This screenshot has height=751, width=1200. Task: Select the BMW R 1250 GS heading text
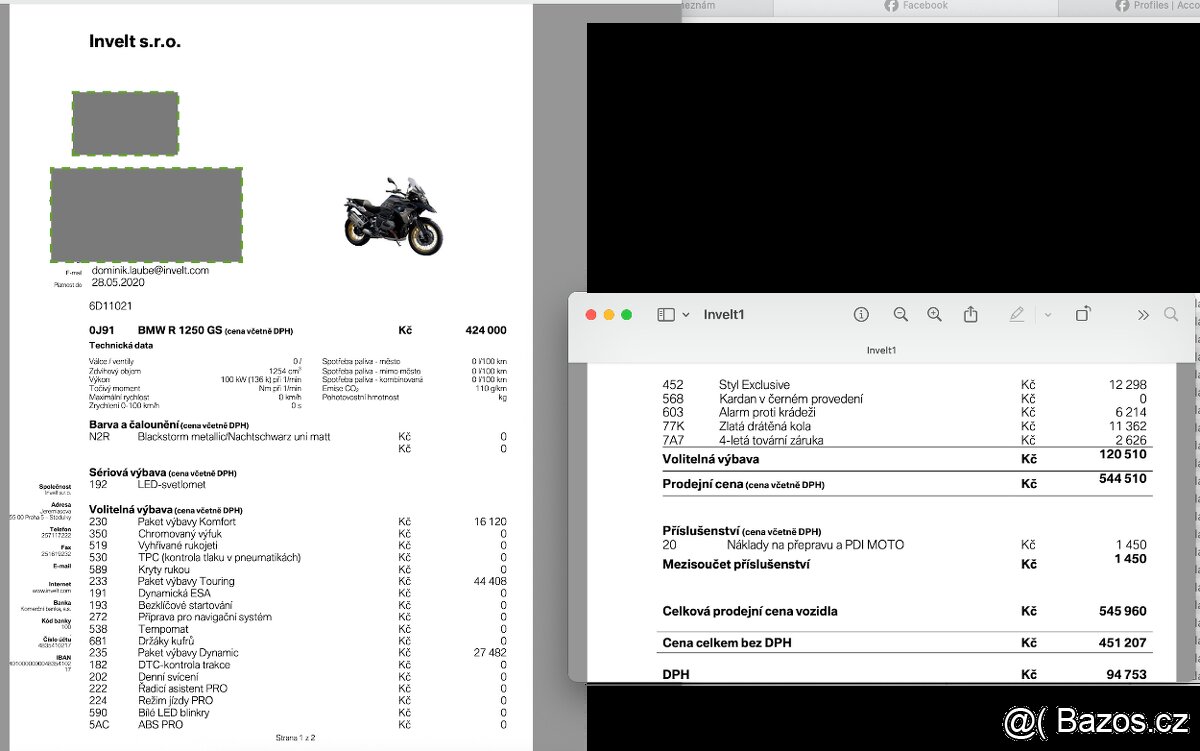tap(182, 329)
